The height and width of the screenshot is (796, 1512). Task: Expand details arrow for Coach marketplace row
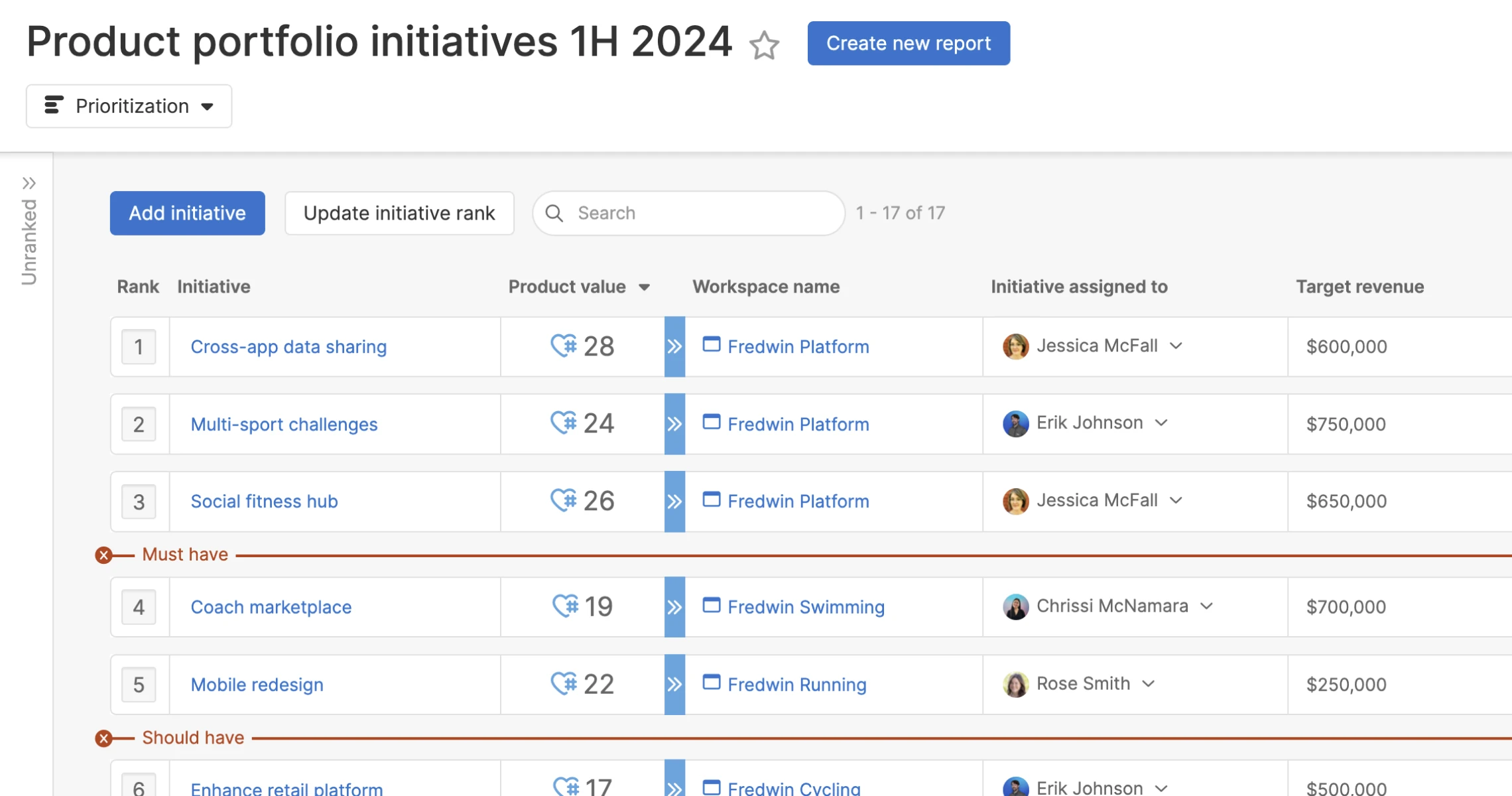click(x=674, y=607)
